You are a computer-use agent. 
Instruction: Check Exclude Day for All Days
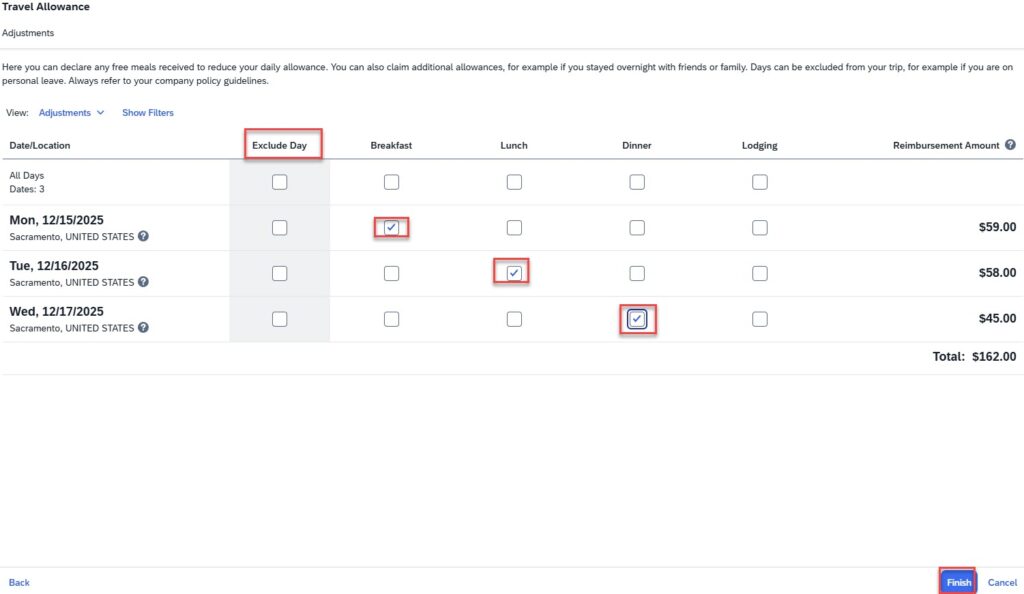coord(279,181)
